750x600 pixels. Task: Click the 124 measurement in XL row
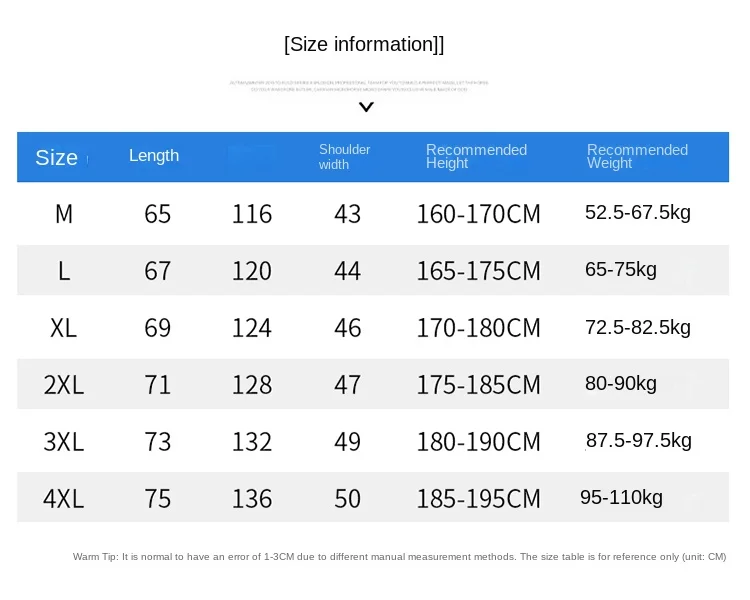tap(252, 328)
